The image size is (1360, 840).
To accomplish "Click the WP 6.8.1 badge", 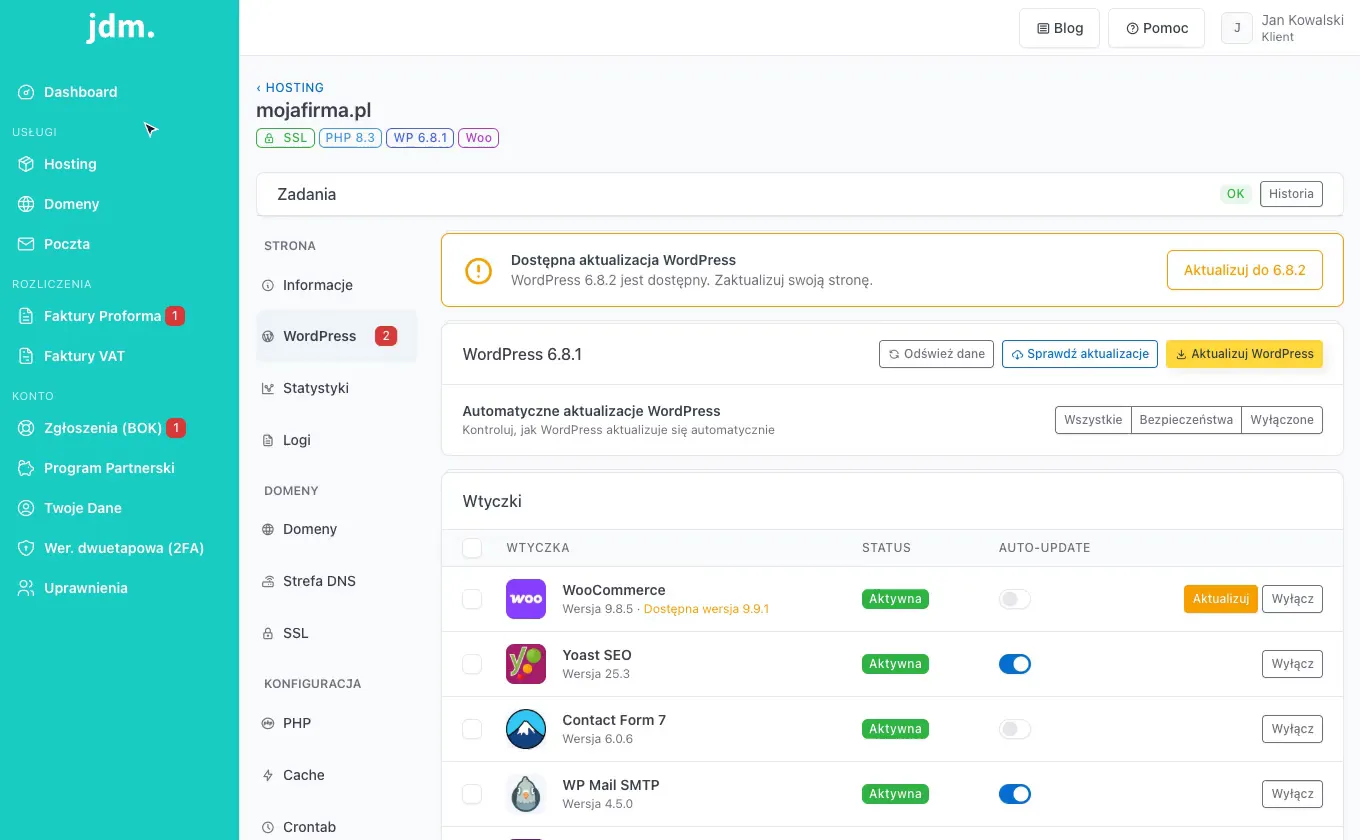I will pos(420,138).
